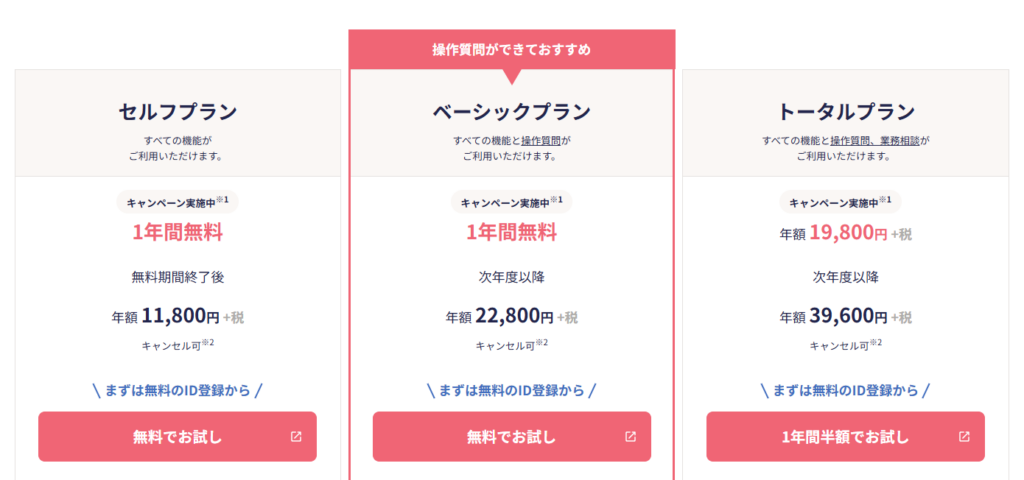Image resolution: width=1024 pixels, height=480 pixels.
Task: Click キャンペーン実施中 badge in Basic plan
Action: (x=511, y=203)
